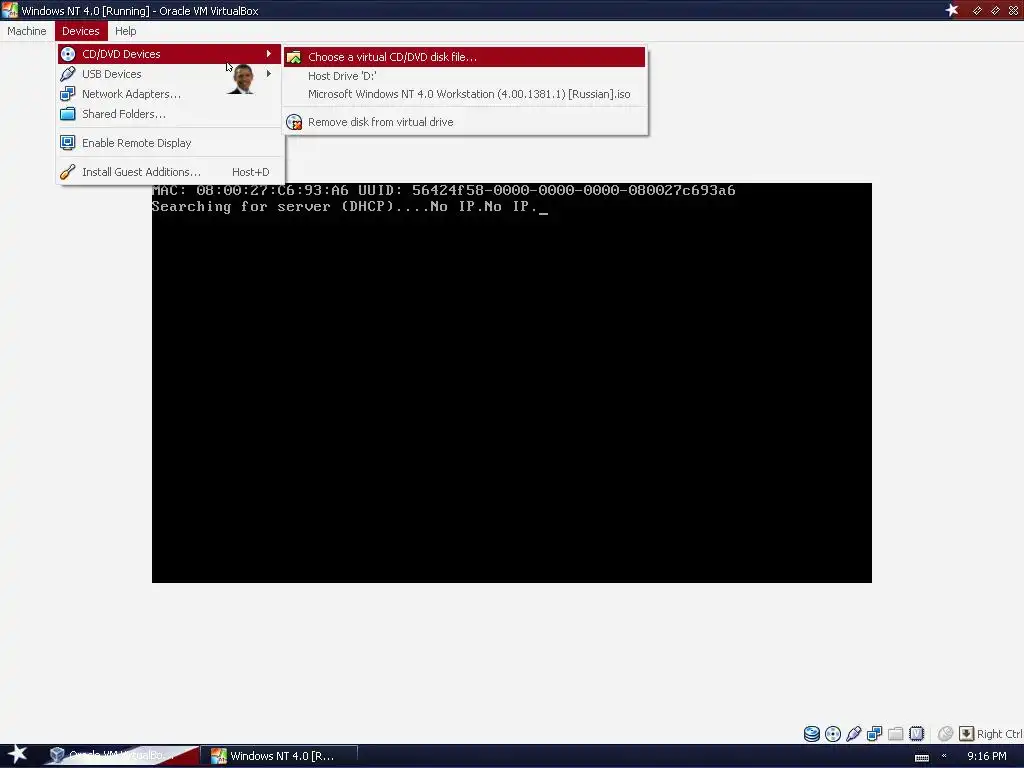Click the Network Adapters monitors icon
Screen dimensions: 1024x768
[68, 94]
